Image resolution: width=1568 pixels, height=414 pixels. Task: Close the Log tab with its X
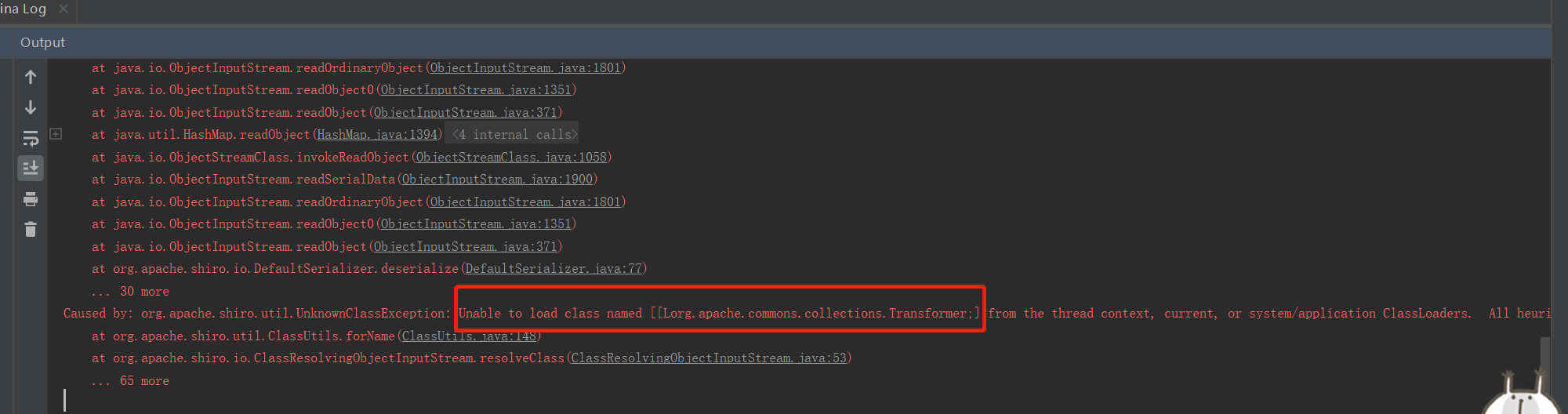[64, 9]
